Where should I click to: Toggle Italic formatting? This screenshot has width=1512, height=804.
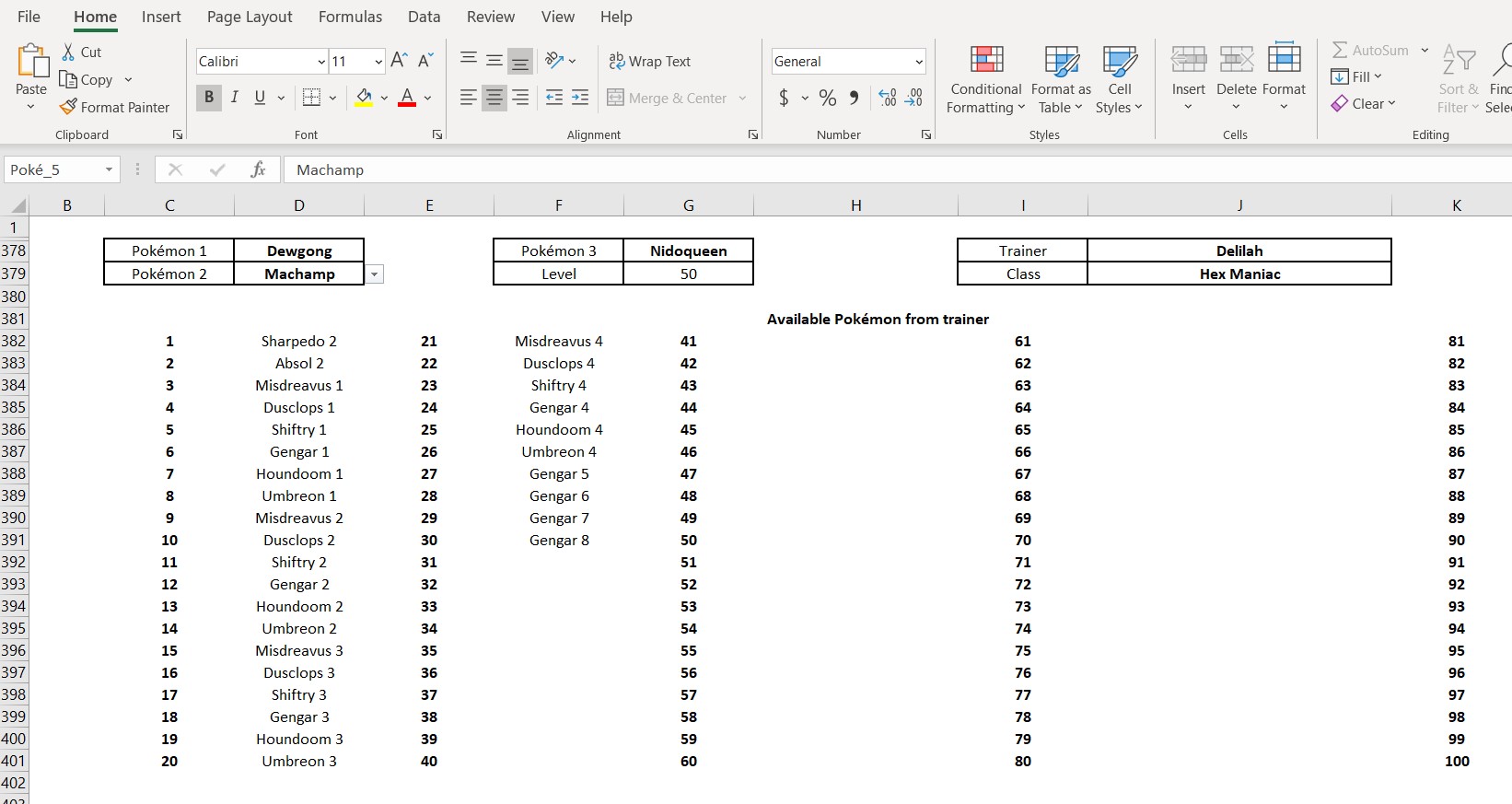235,97
